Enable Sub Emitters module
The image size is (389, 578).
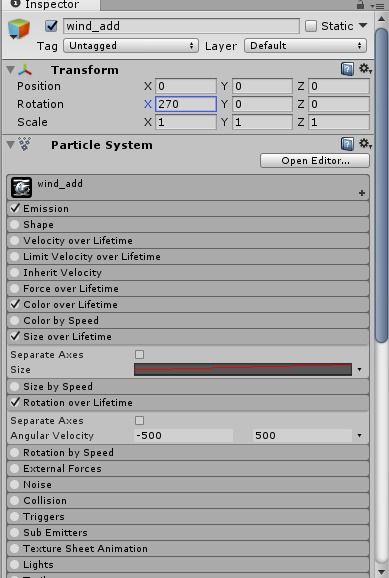15,532
